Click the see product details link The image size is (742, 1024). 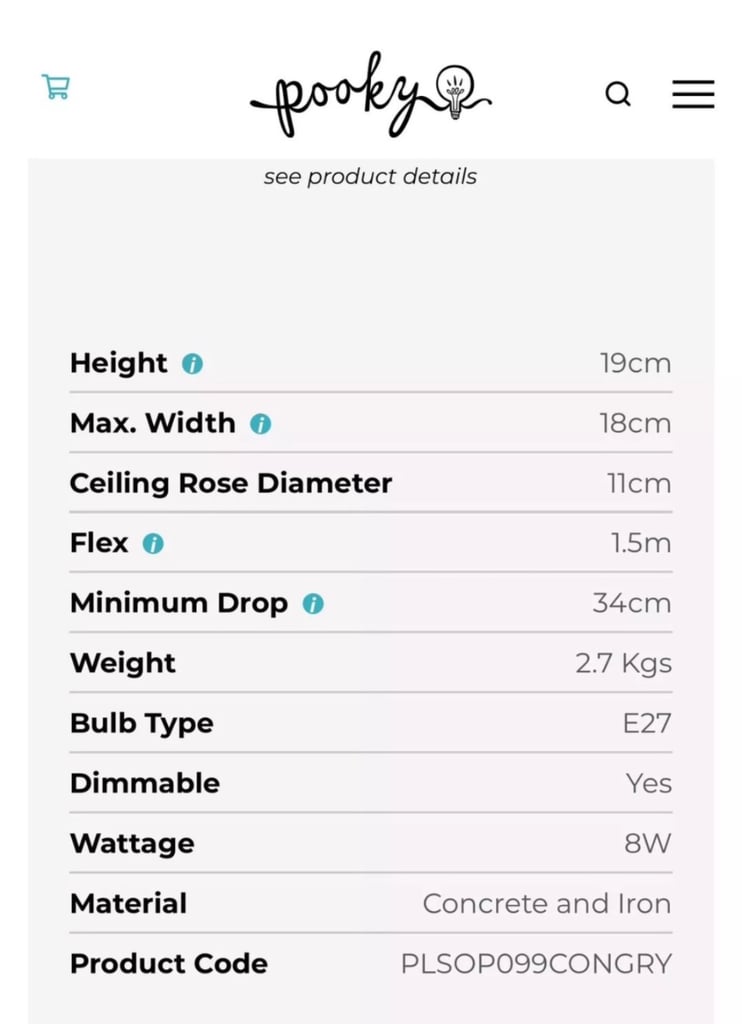point(370,176)
